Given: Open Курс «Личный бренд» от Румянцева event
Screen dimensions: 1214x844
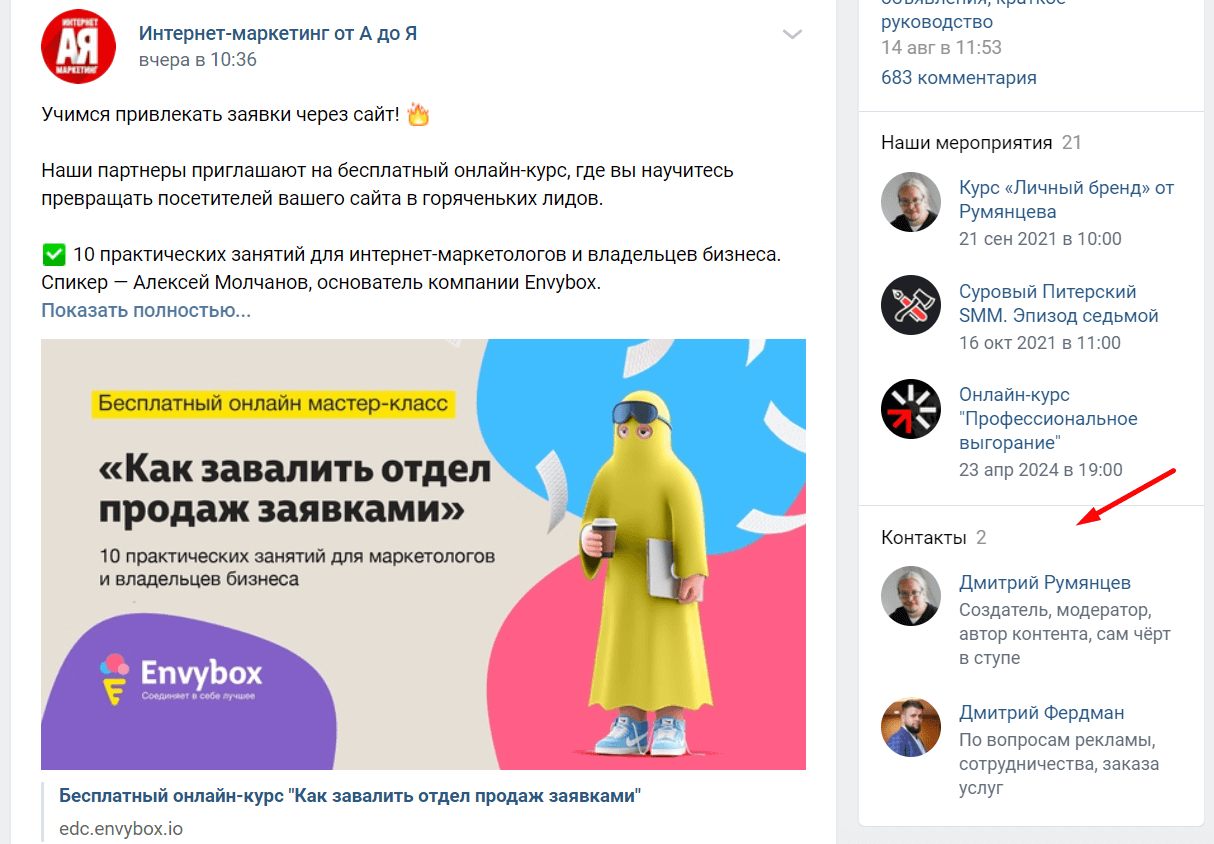Looking at the screenshot, I should pyautogui.click(x=1066, y=199).
